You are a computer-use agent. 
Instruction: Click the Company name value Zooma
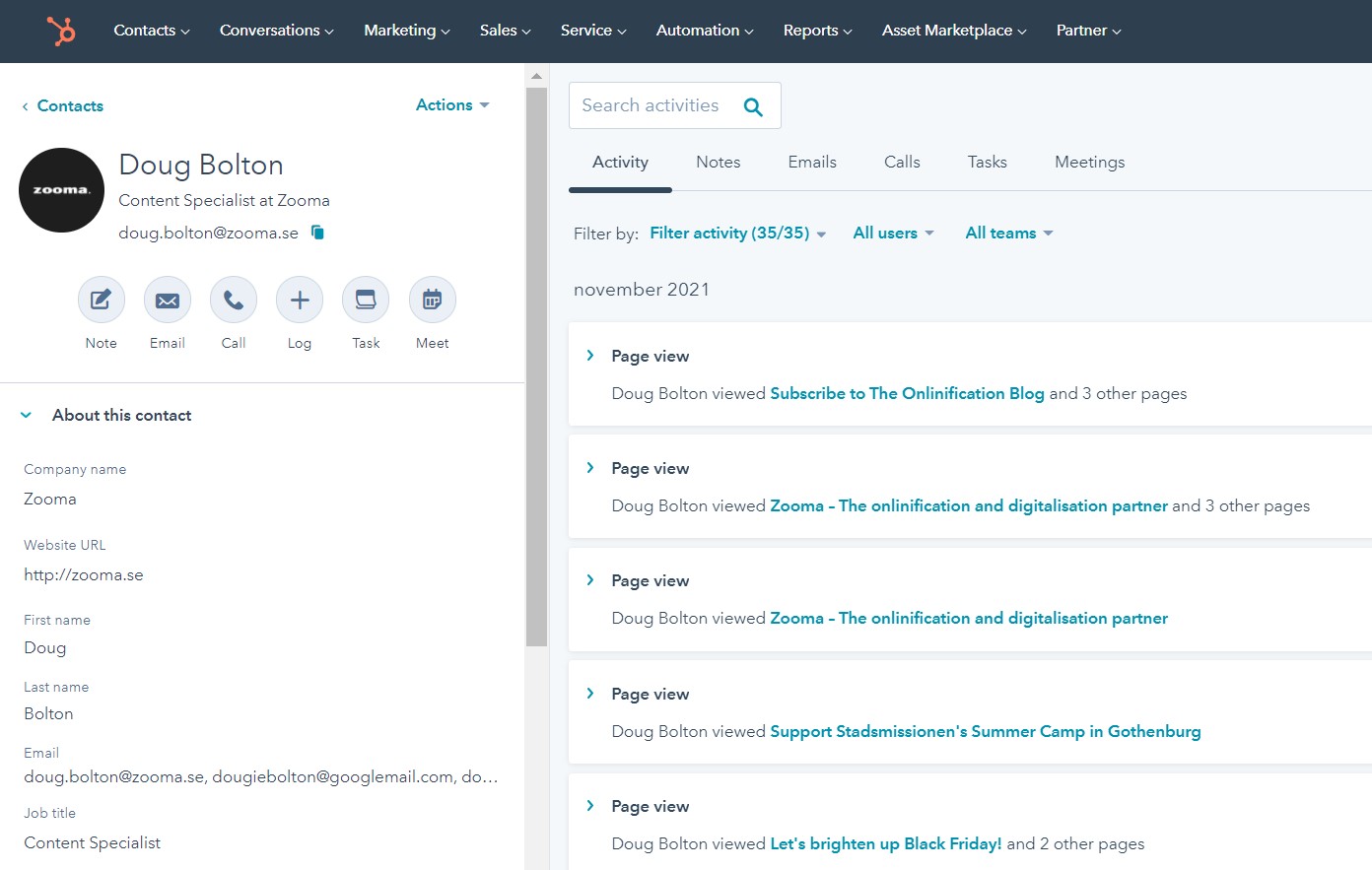point(50,499)
